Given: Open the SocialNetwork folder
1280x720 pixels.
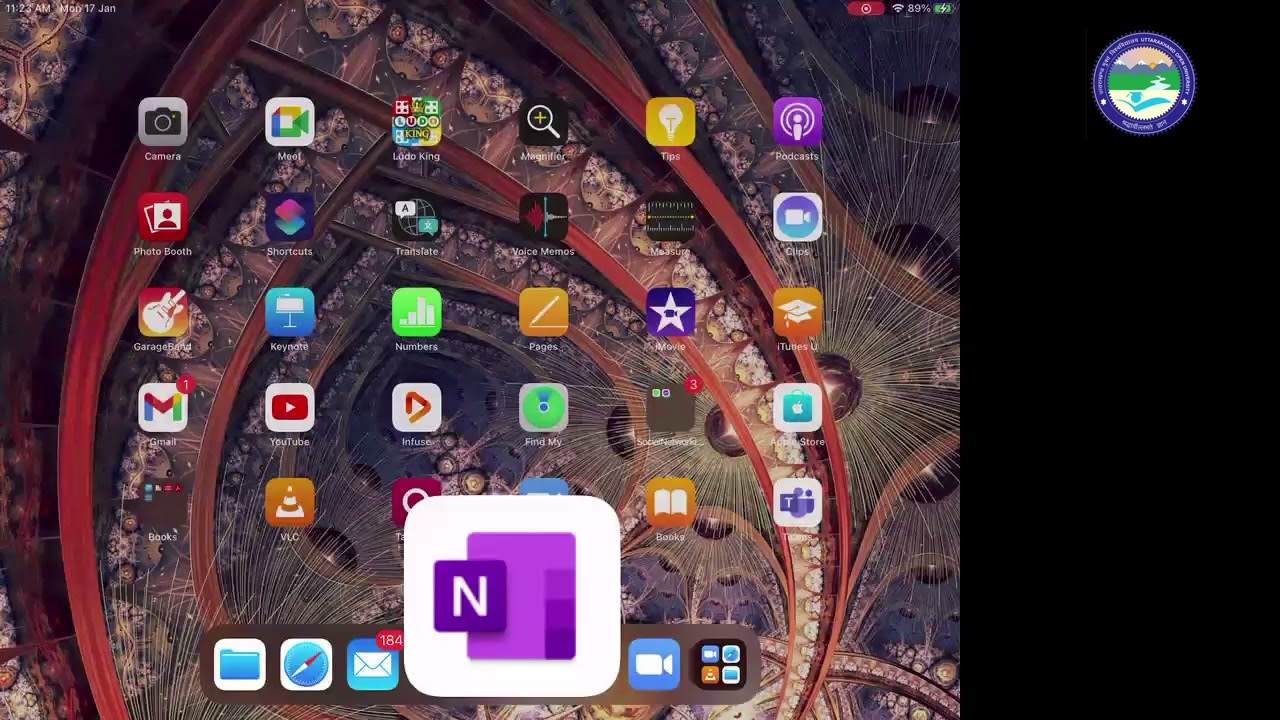Looking at the screenshot, I should (671, 407).
